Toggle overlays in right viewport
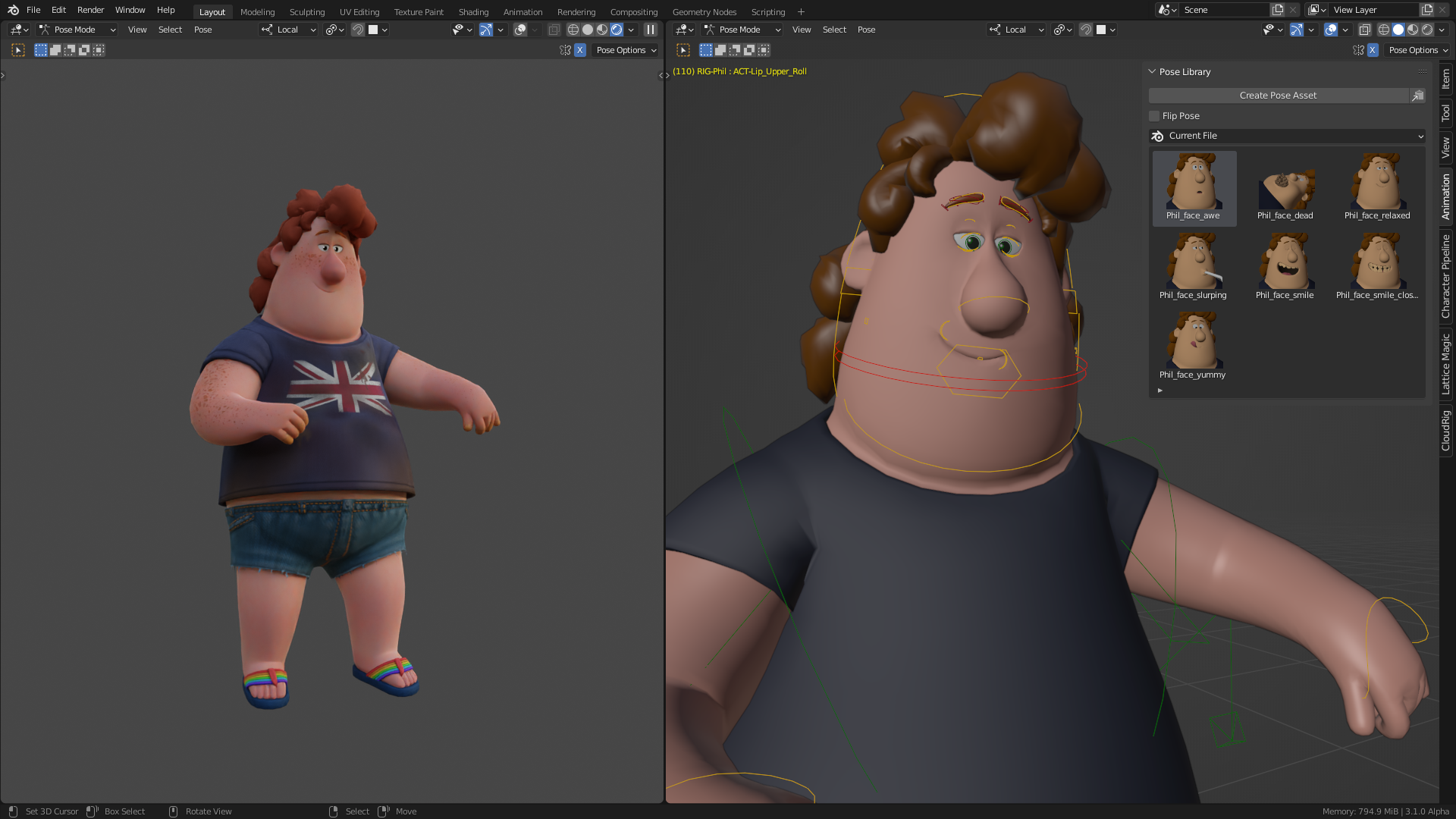The width and height of the screenshot is (1456, 819). (x=1331, y=30)
